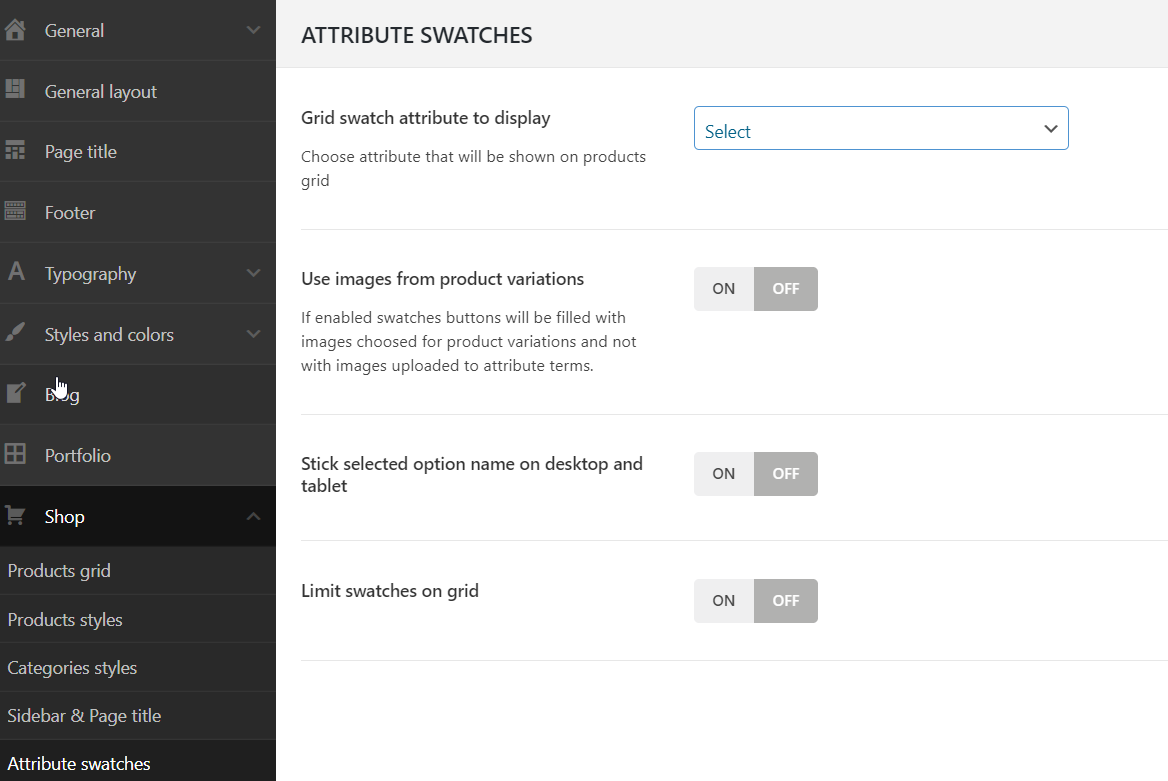Screen dimensions: 1168x781
Task: Select the Attribute swatches sidebar entry
Action: point(79,764)
